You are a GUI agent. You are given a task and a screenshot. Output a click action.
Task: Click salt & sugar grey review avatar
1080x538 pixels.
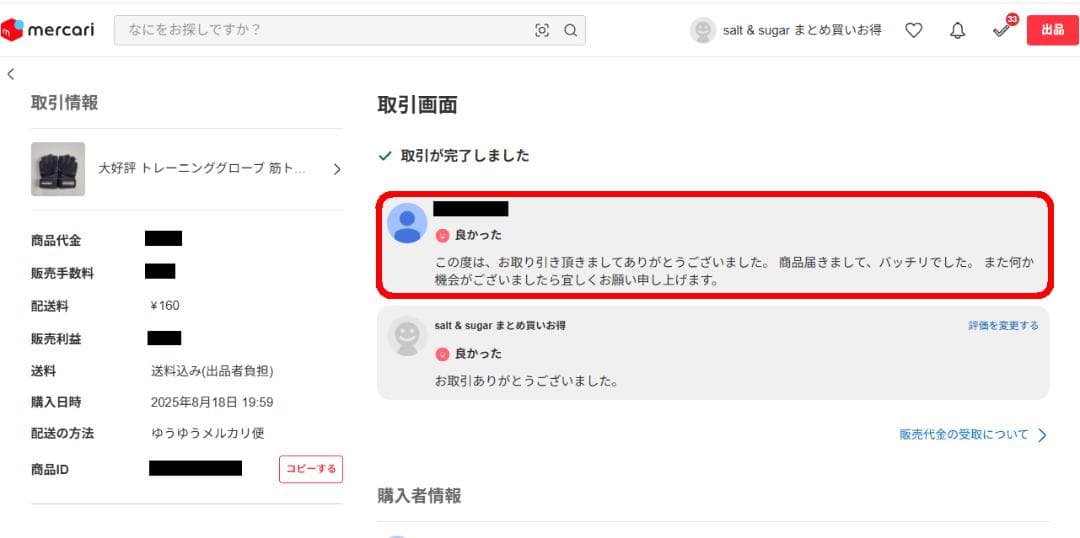(x=407, y=336)
